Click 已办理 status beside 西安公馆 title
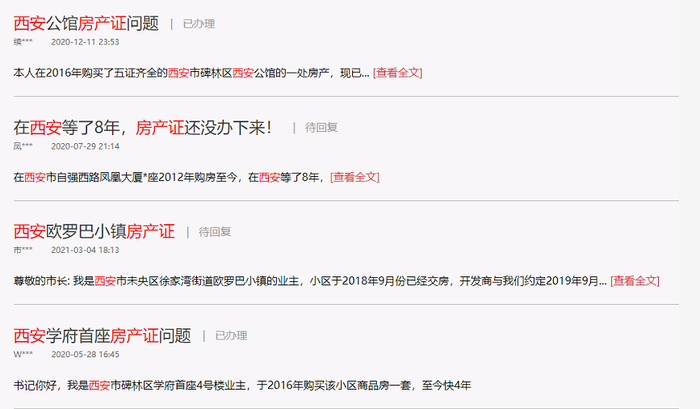Viewport: 700px width, 409px height. 199,24
